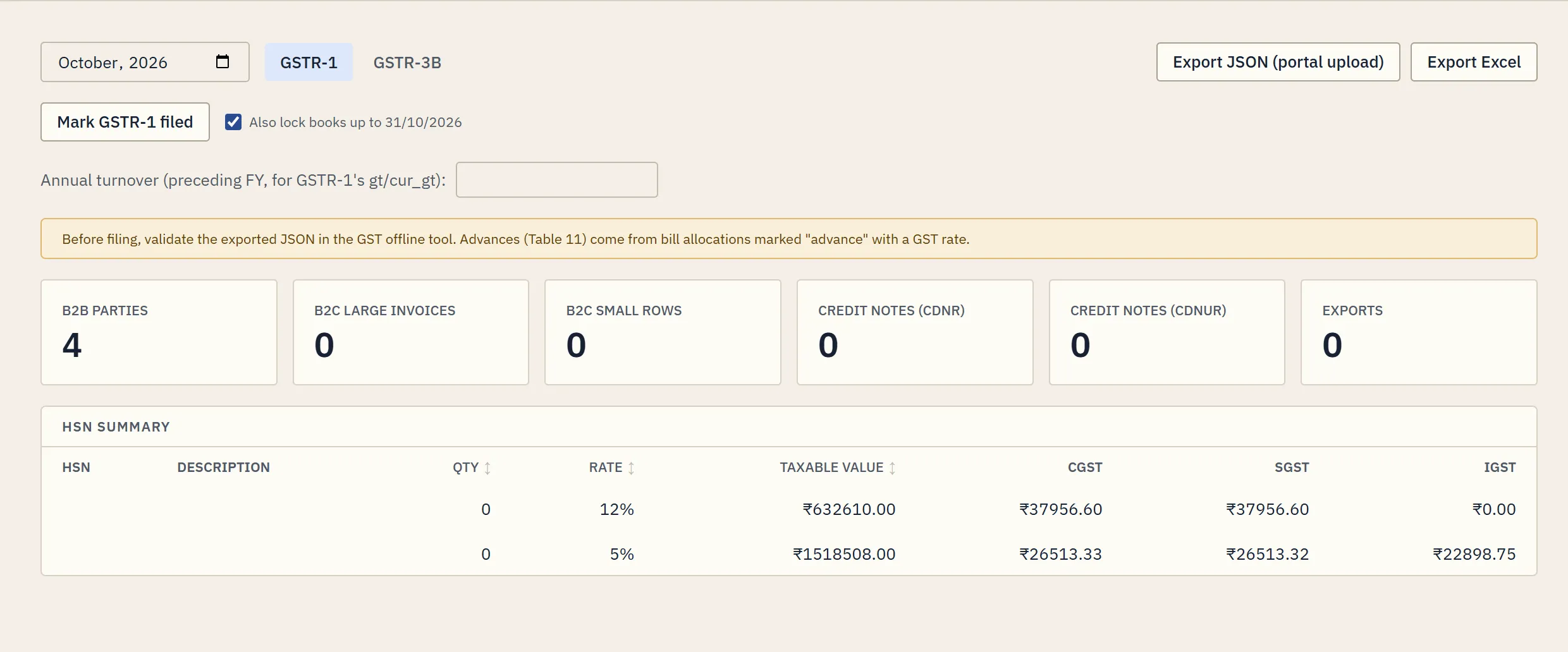Click the 5% rate cell
1568x652 pixels.
622,554
